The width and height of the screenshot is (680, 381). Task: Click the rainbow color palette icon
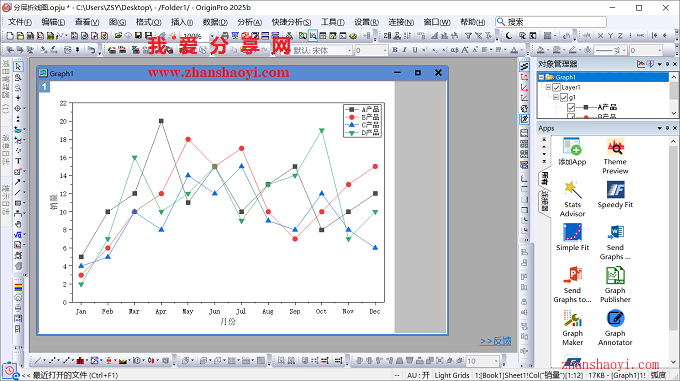click(18, 287)
